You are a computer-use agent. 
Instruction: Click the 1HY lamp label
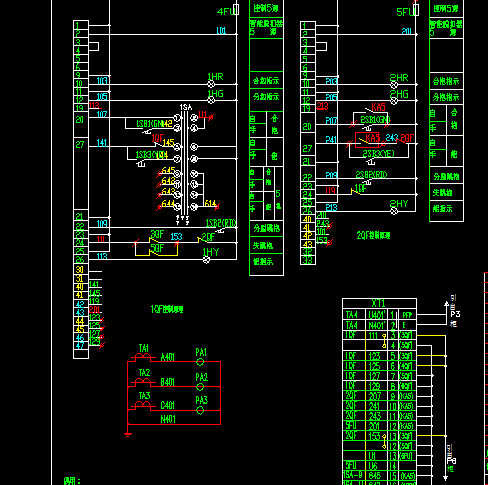point(211,252)
